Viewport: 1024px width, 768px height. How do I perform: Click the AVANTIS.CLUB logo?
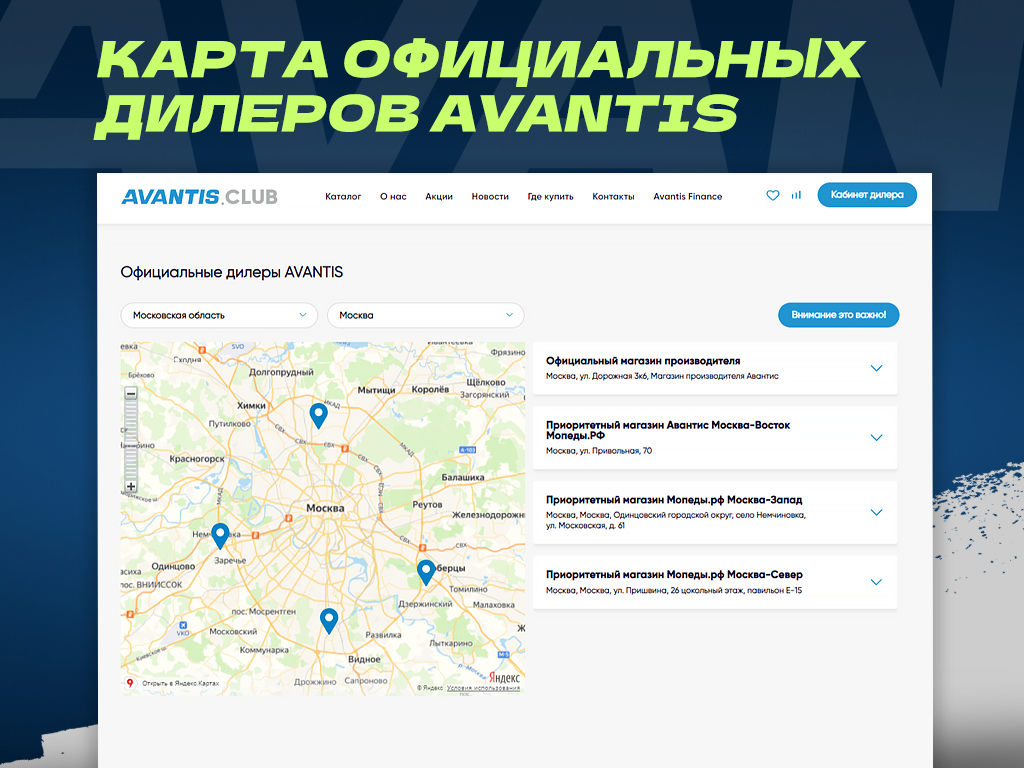[x=199, y=197]
